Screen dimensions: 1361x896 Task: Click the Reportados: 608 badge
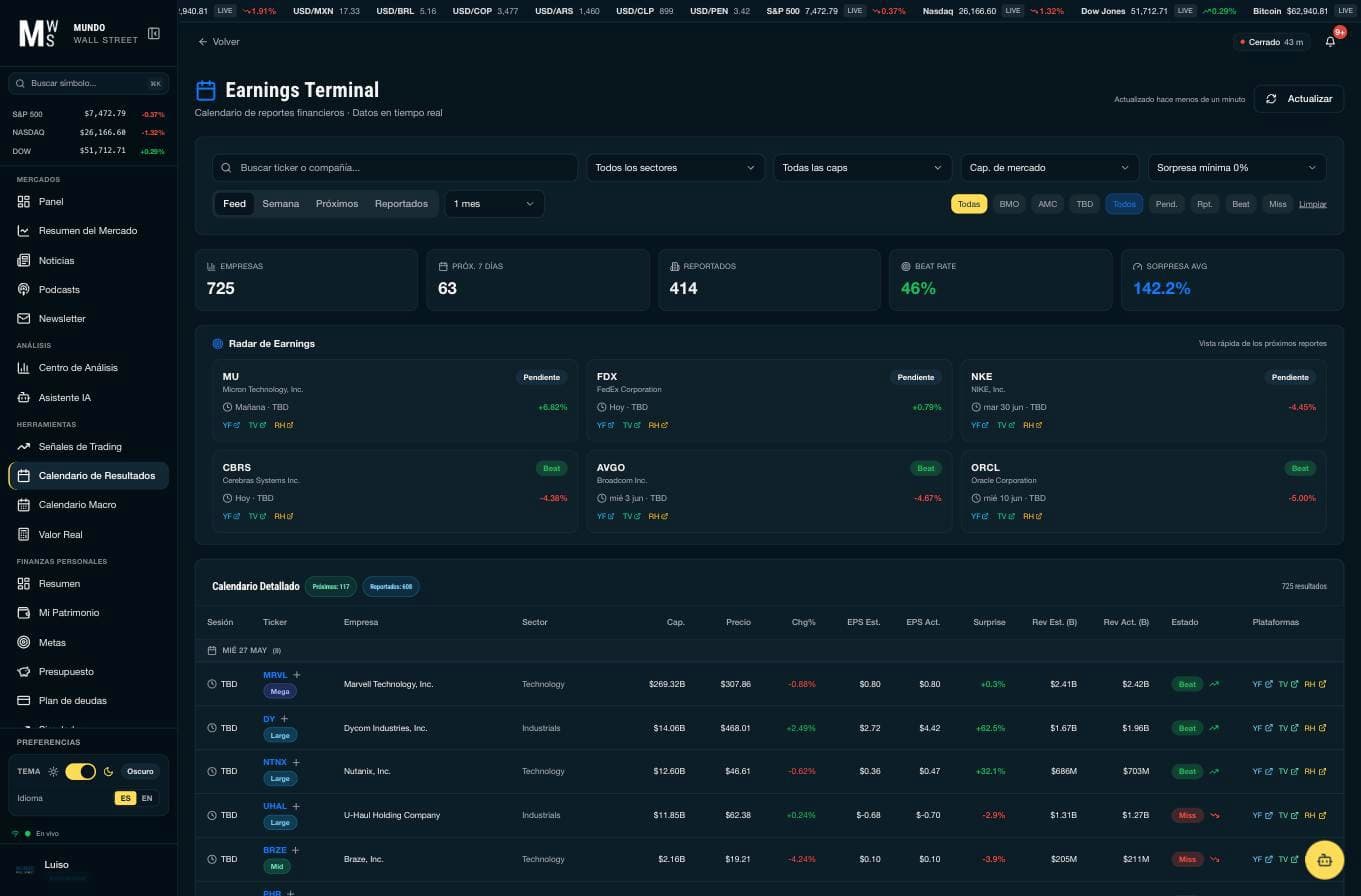(x=391, y=587)
